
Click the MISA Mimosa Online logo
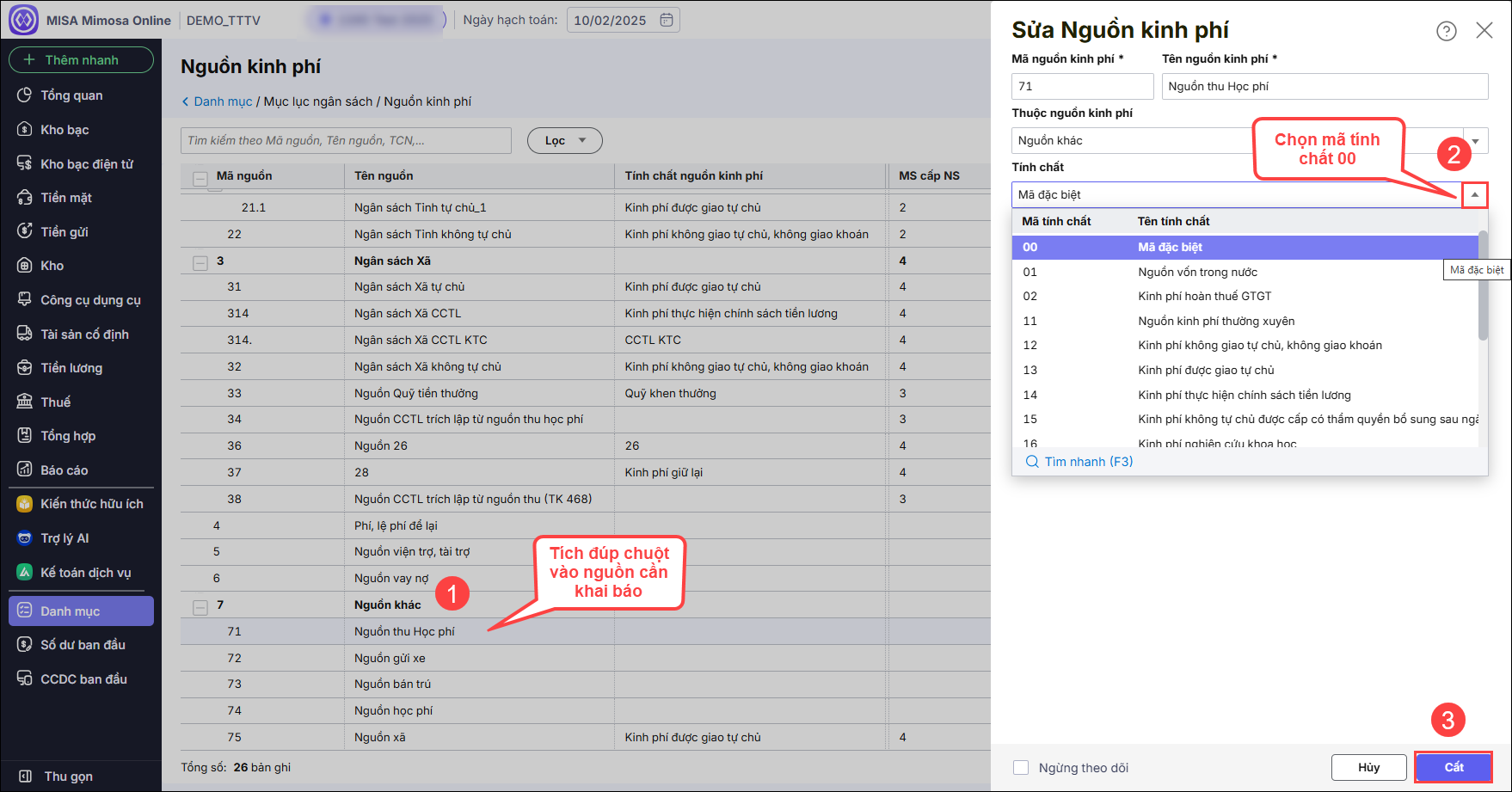(23, 20)
